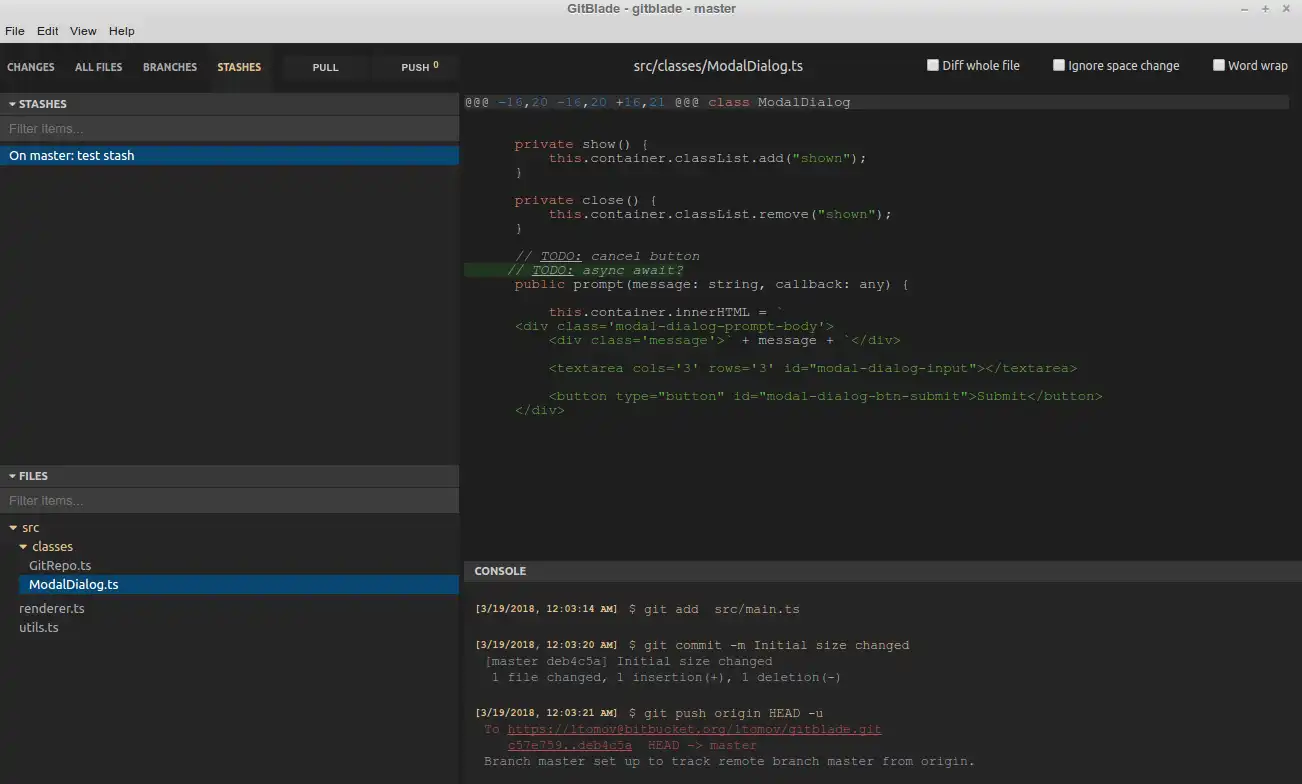Click the 'TODO: cancel button' comment line
The image size is (1302, 784).
[607, 256]
